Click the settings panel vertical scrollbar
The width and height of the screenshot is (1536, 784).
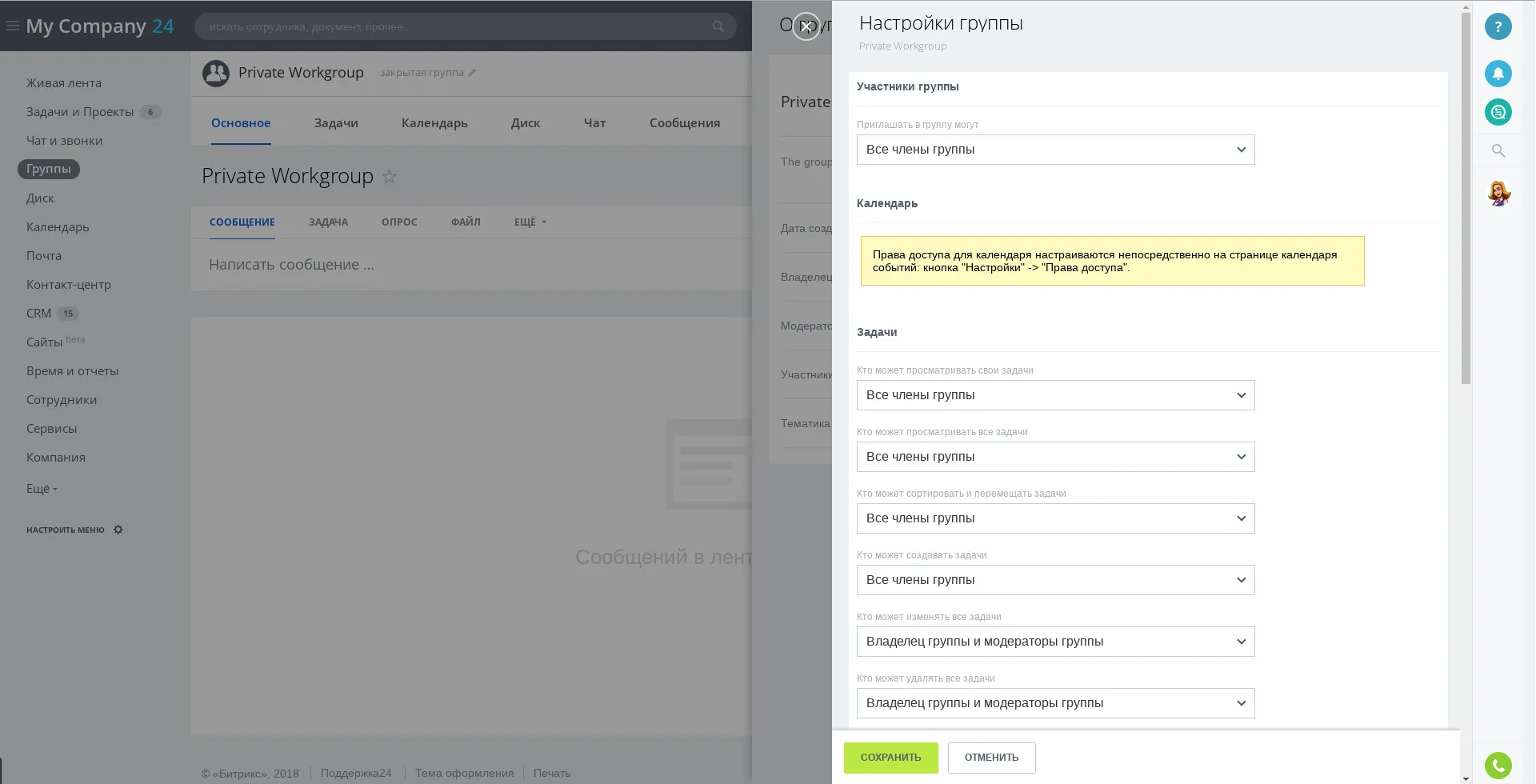(x=1465, y=200)
